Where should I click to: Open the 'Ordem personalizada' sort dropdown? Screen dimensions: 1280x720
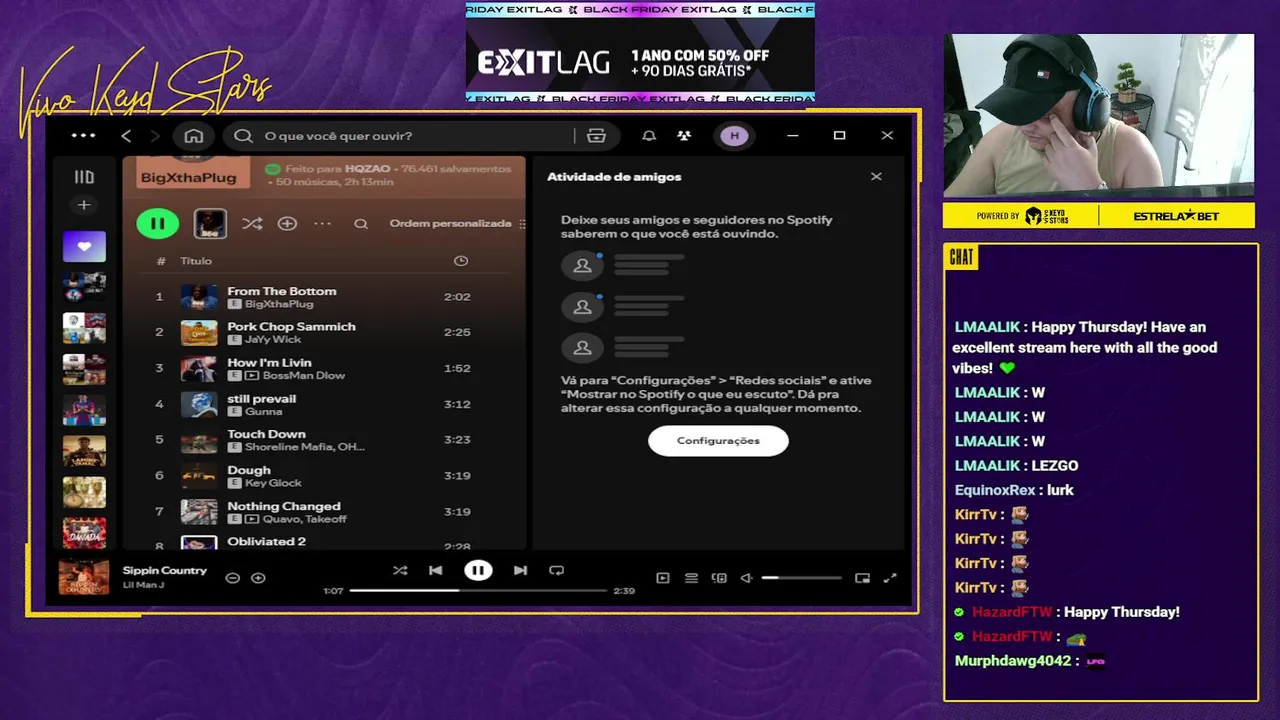point(457,224)
